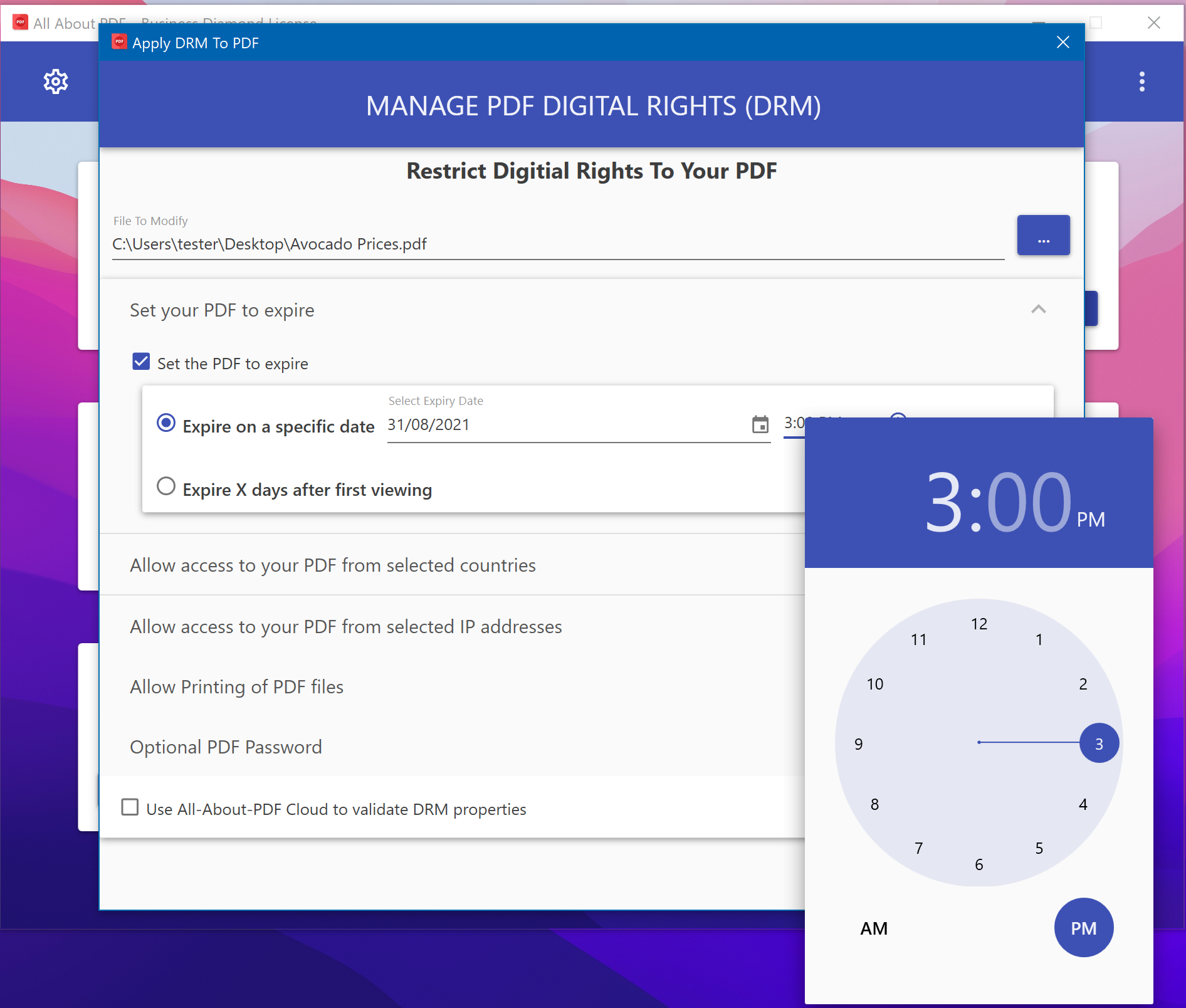Expand Allow Printing of PDF files
The width and height of the screenshot is (1186, 1008).
pos(237,687)
